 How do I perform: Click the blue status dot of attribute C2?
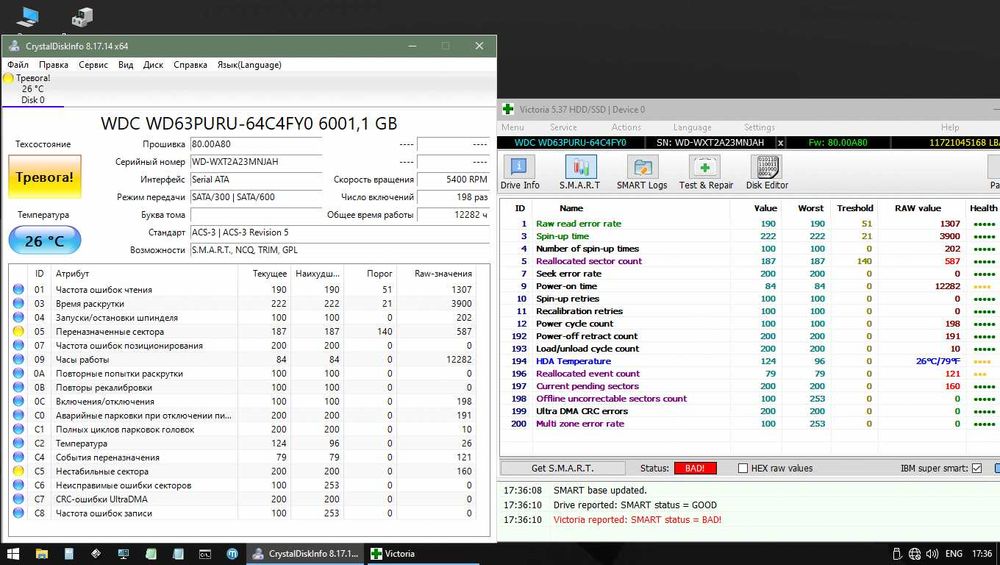pos(18,443)
